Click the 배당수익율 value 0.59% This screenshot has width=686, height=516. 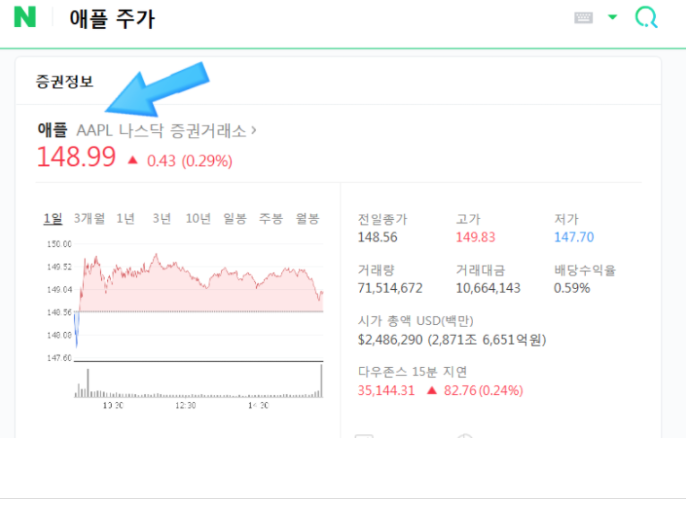click(572, 288)
